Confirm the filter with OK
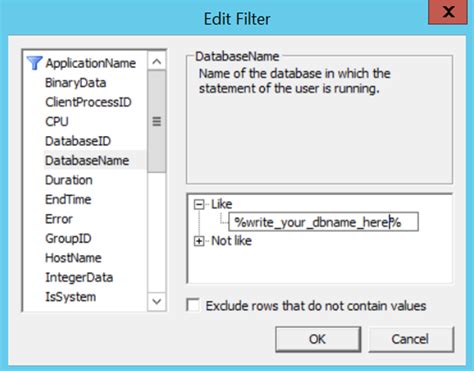 point(318,339)
